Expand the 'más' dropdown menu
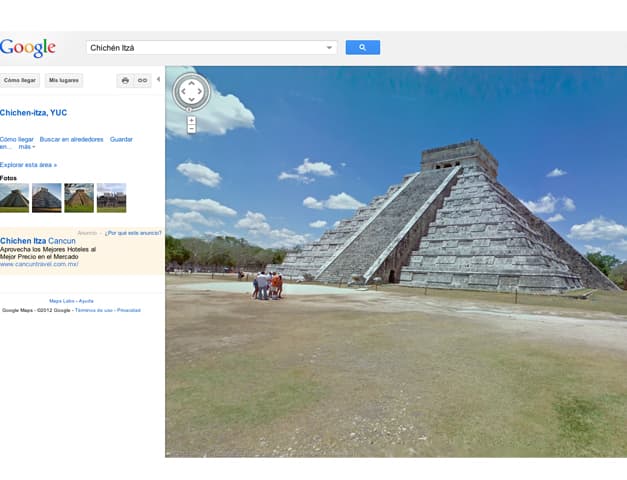The width and height of the screenshot is (627, 480). click(x=26, y=147)
